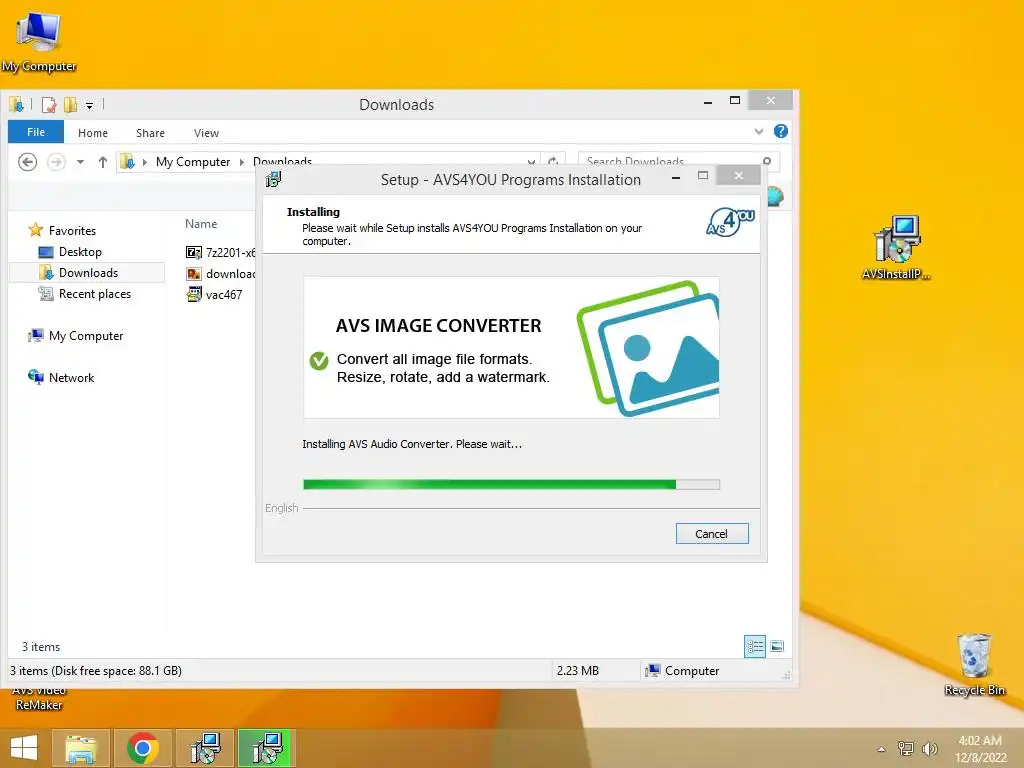Open Customize Quick Access Toolbar dropdown
Image resolution: width=1024 pixels, height=768 pixels.
pyautogui.click(x=89, y=105)
